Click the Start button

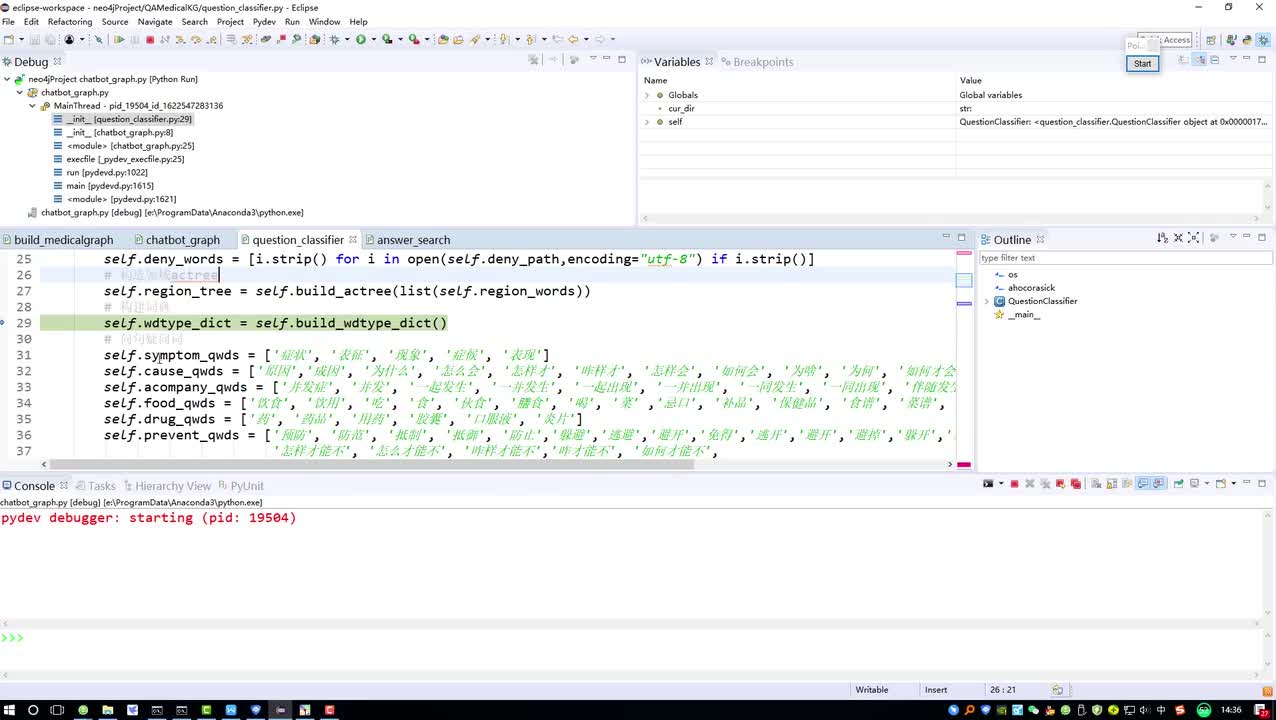coord(1142,63)
